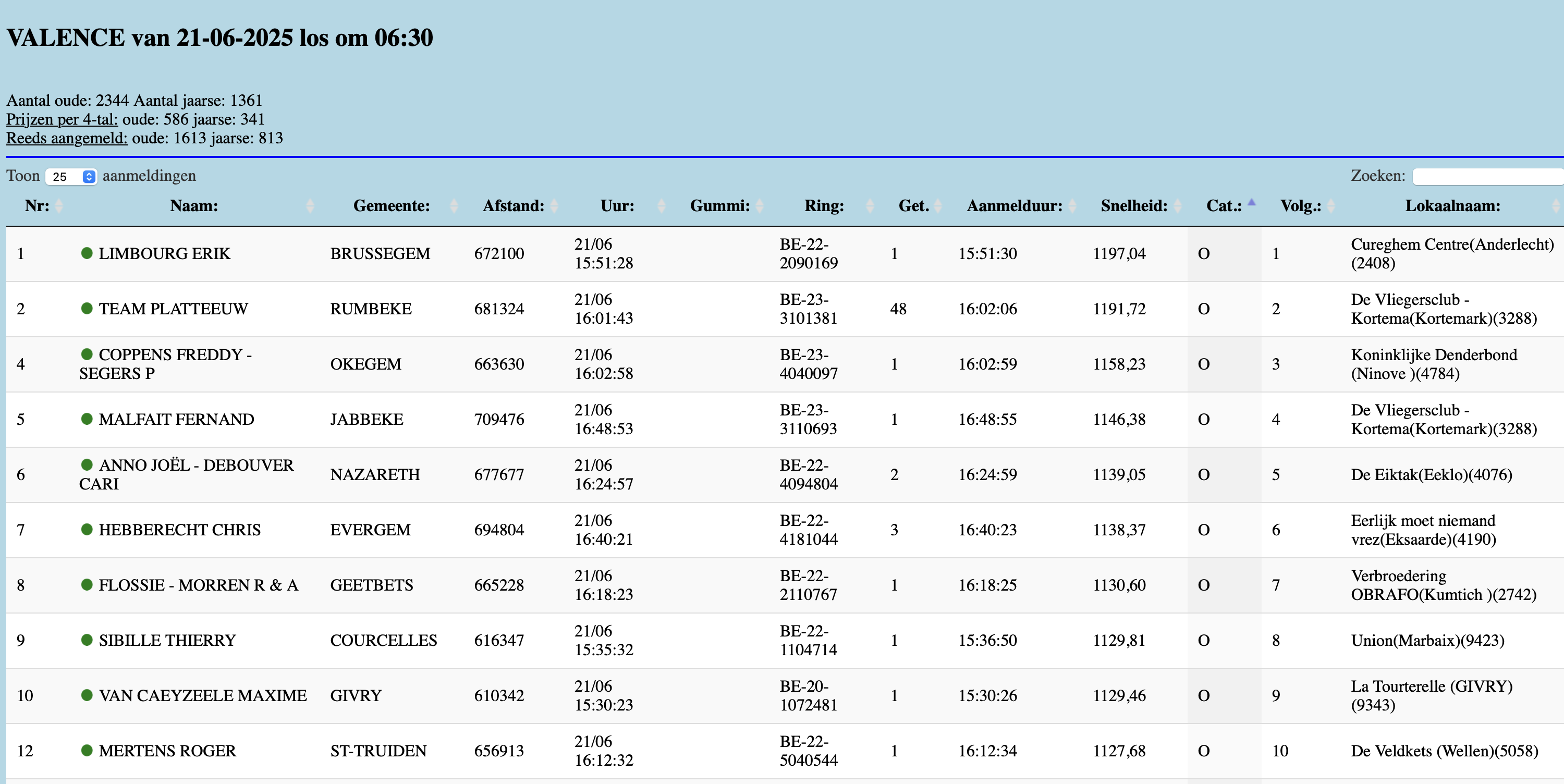Sort by Aanmelduur: column header
This screenshot has width=1564, height=784.
[1014, 206]
